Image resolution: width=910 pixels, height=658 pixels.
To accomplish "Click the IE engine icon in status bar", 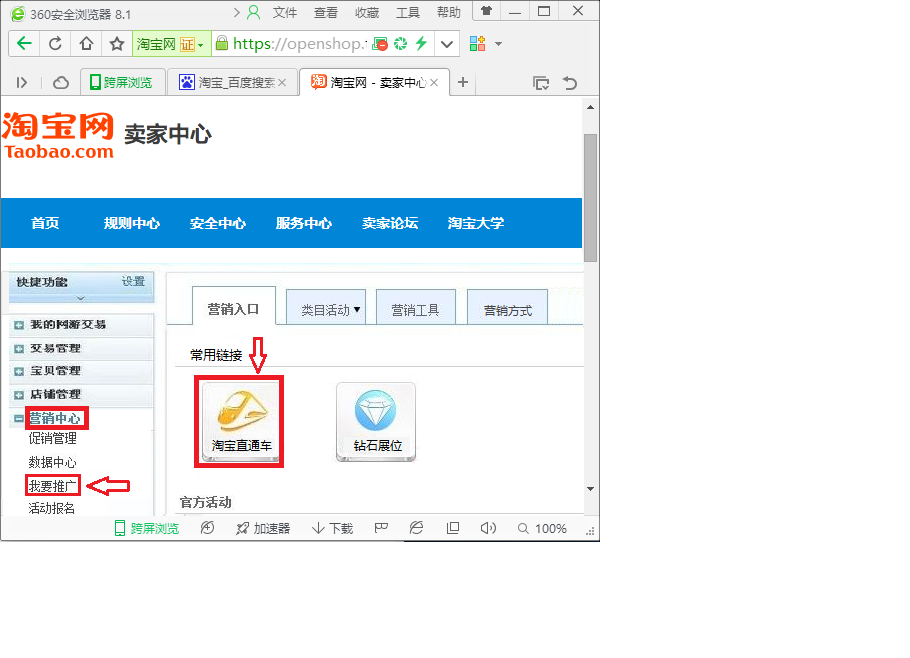I will (416, 527).
